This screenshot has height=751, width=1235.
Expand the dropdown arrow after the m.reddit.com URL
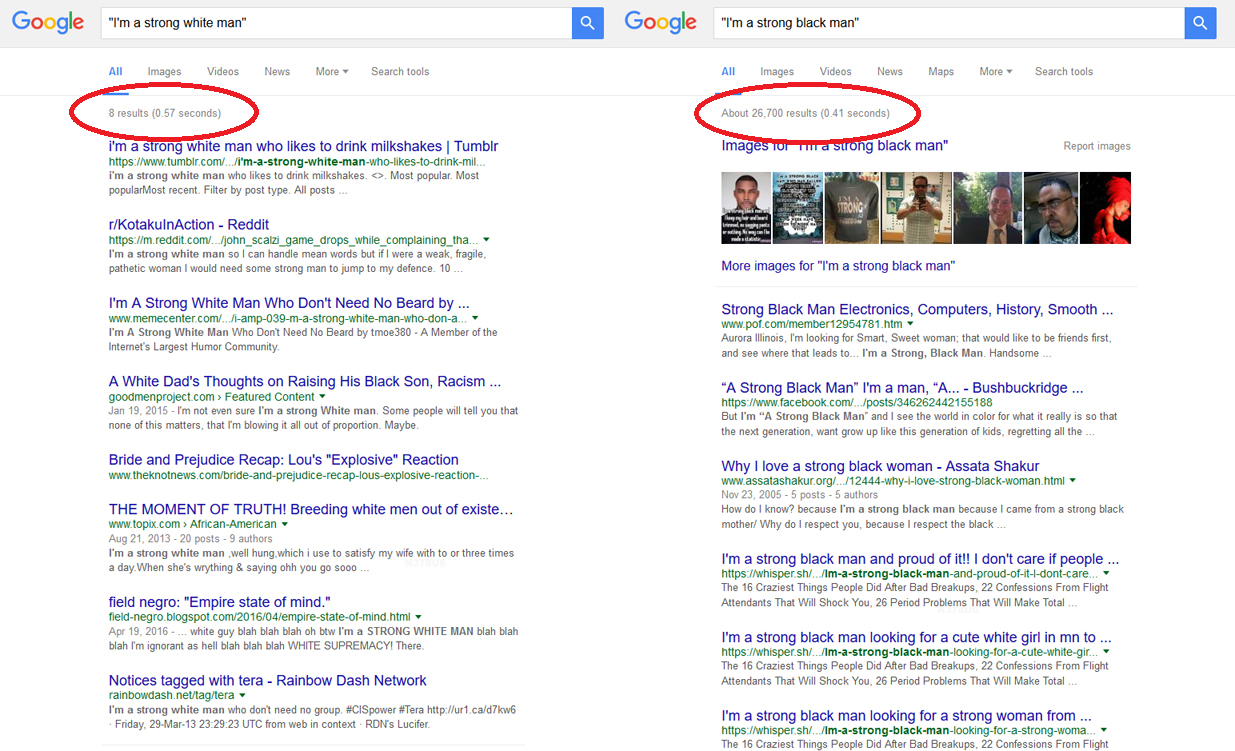point(487,240)
